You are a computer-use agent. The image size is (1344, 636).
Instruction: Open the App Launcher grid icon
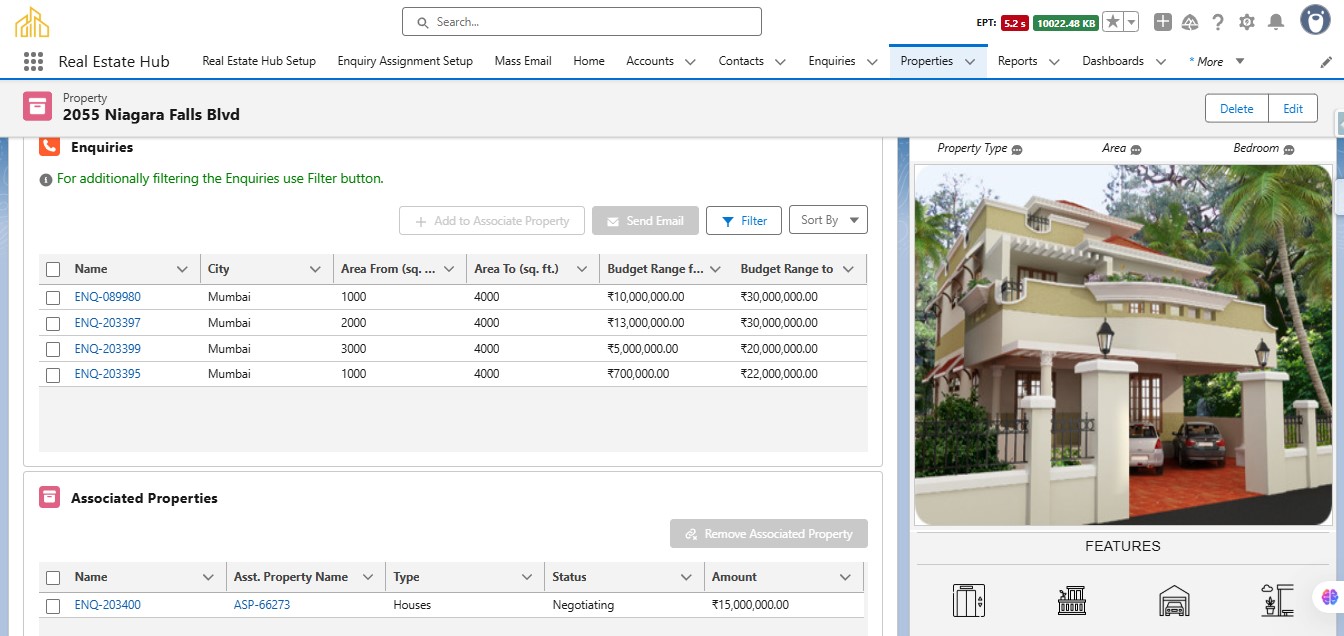pos(33,61)
